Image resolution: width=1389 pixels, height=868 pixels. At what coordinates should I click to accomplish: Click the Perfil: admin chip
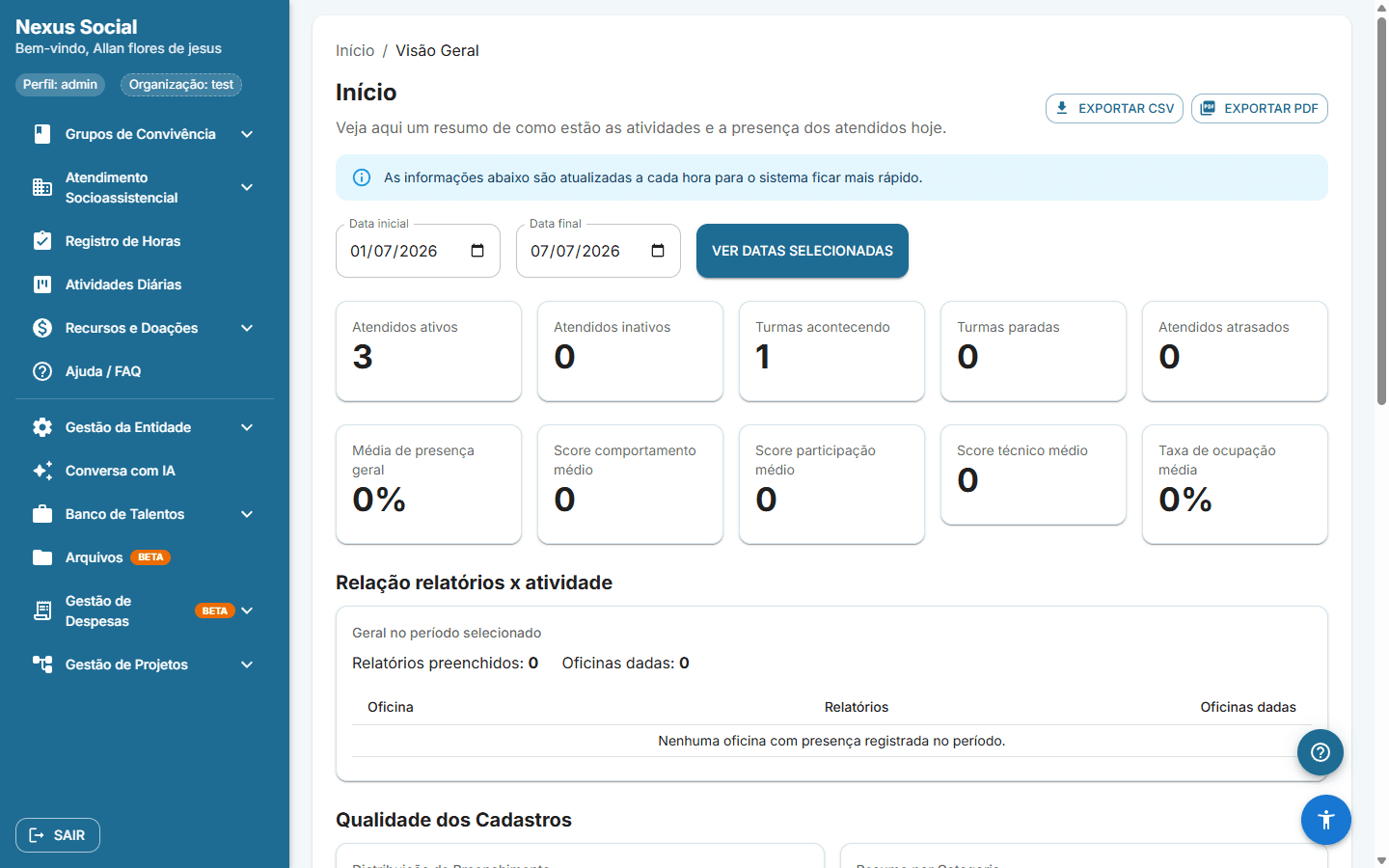(x=60, y=85)
